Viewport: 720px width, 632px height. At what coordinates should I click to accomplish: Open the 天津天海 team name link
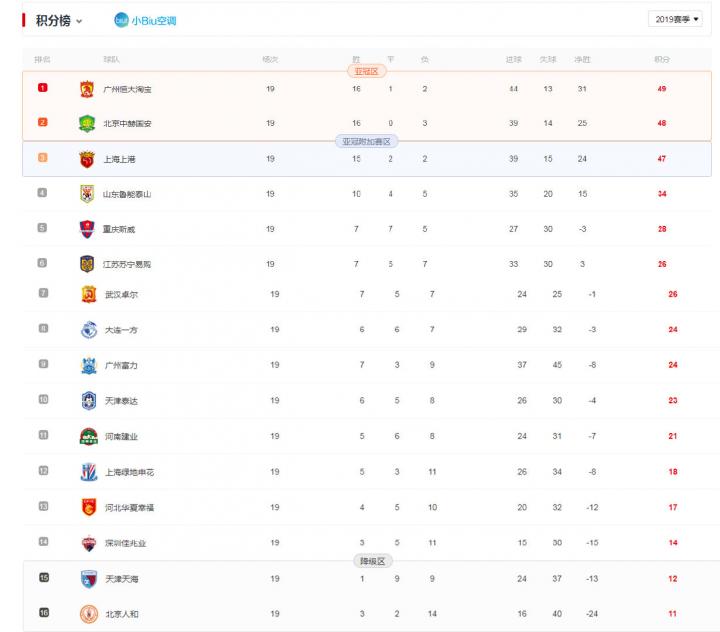click(x=122, y=579)
